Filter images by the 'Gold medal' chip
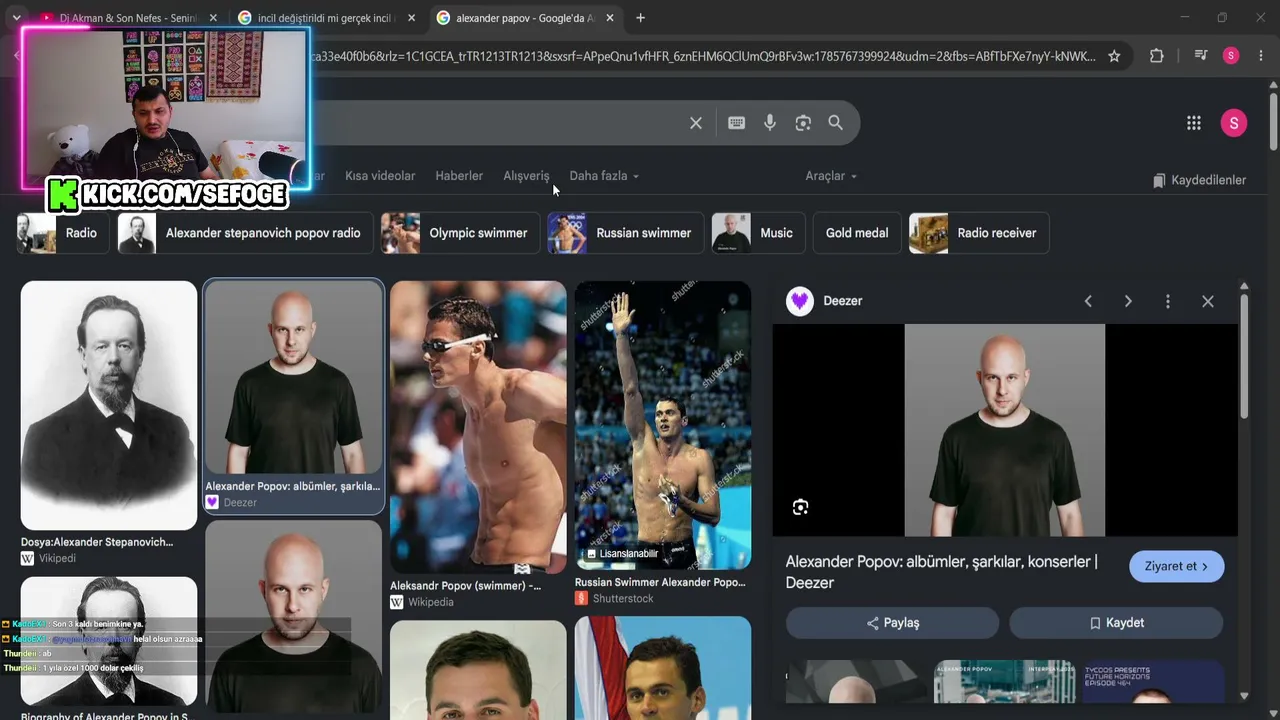 [x=857, y=233]
